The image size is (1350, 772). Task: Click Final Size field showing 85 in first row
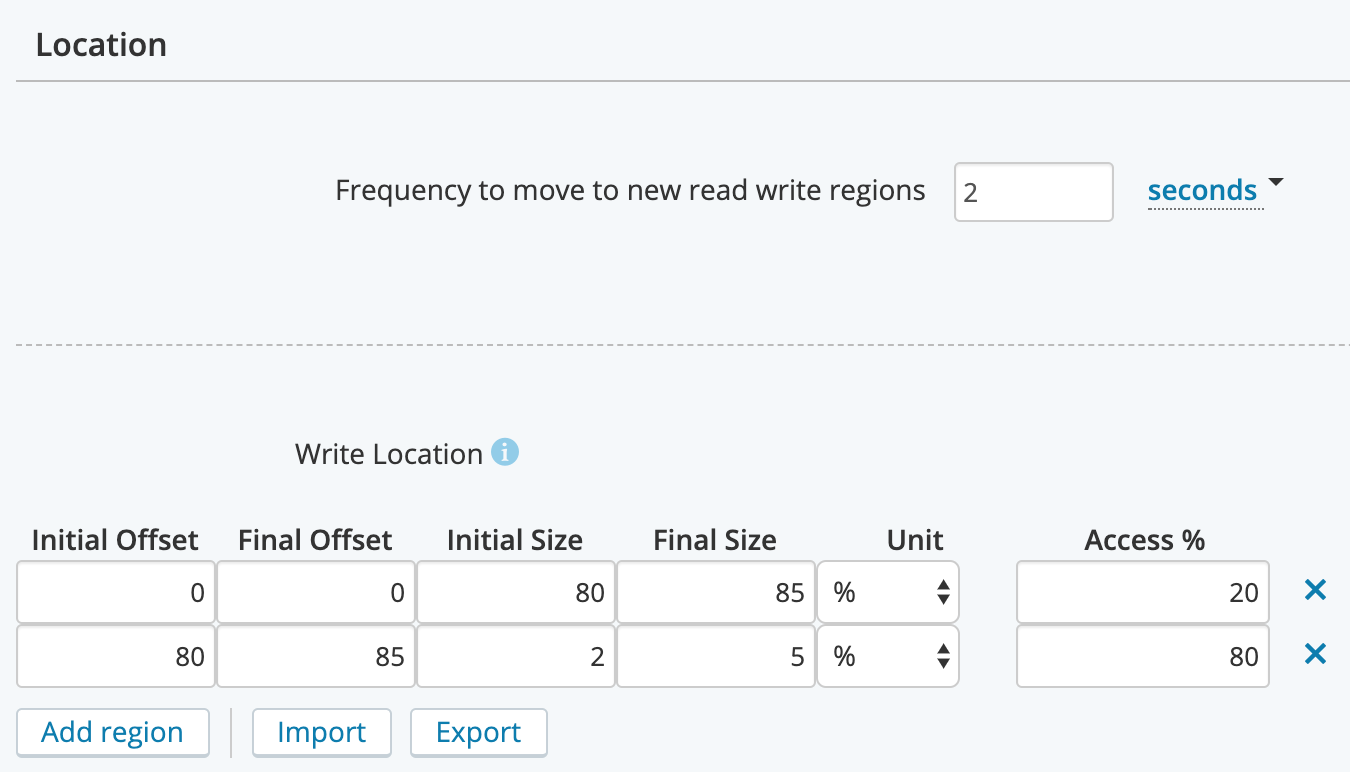715,593
